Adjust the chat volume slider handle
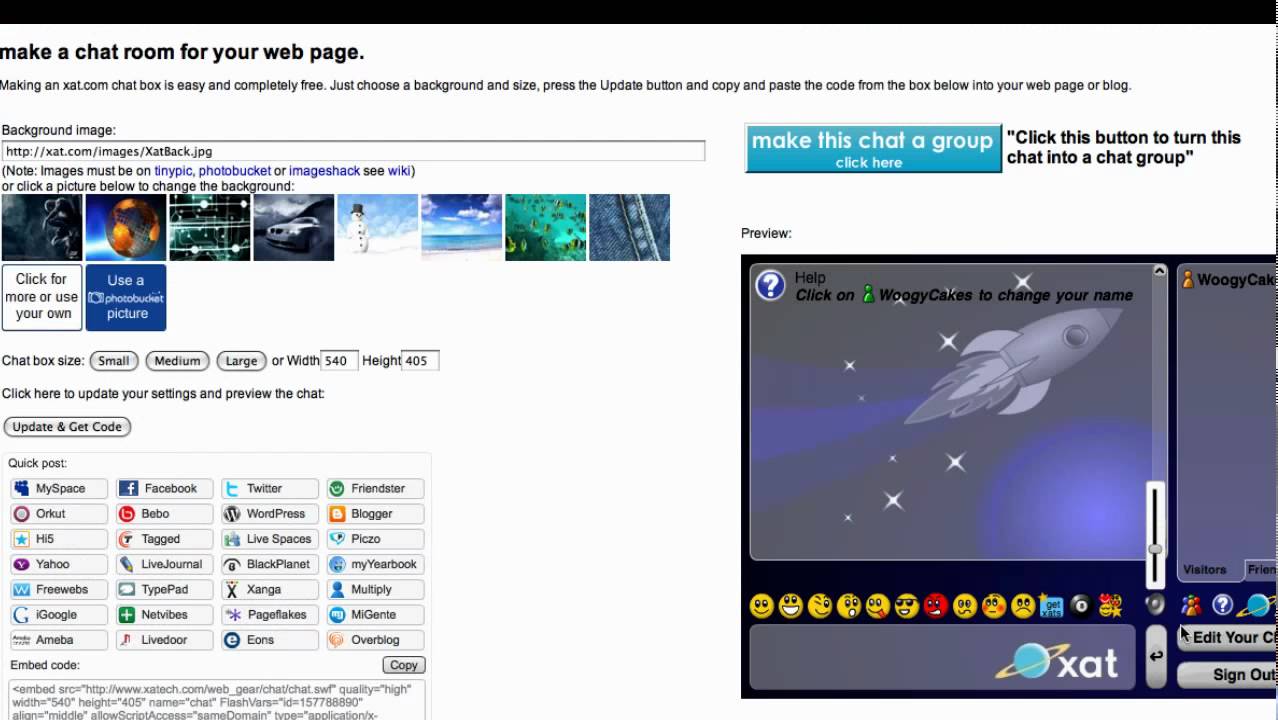1278x720 pixels. pos(1155,549)
